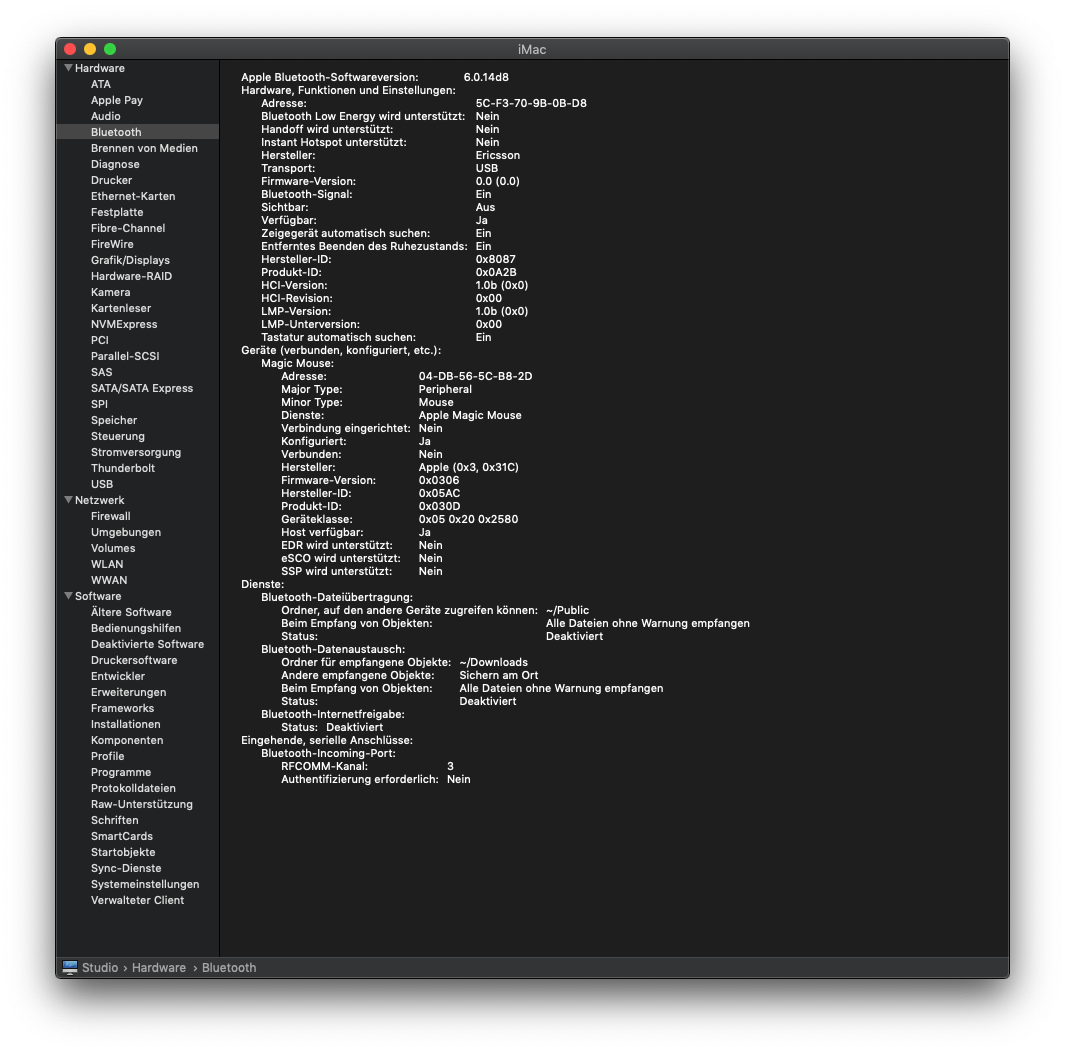Select the highlighted Bluetooth sidebar entry
1065x1052 pixels.
click(x=138, y=132)
